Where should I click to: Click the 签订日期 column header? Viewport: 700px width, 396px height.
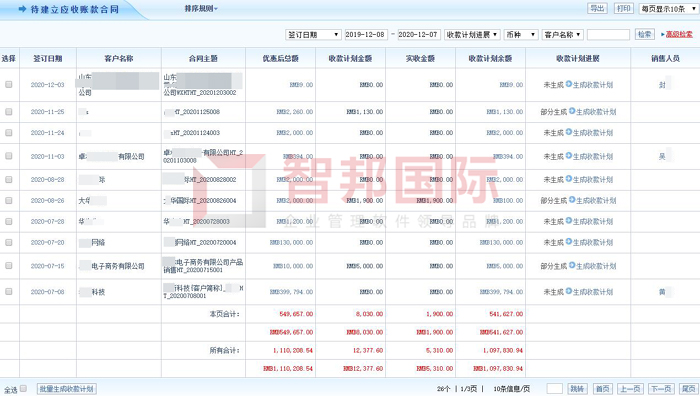tap(48, 58)
